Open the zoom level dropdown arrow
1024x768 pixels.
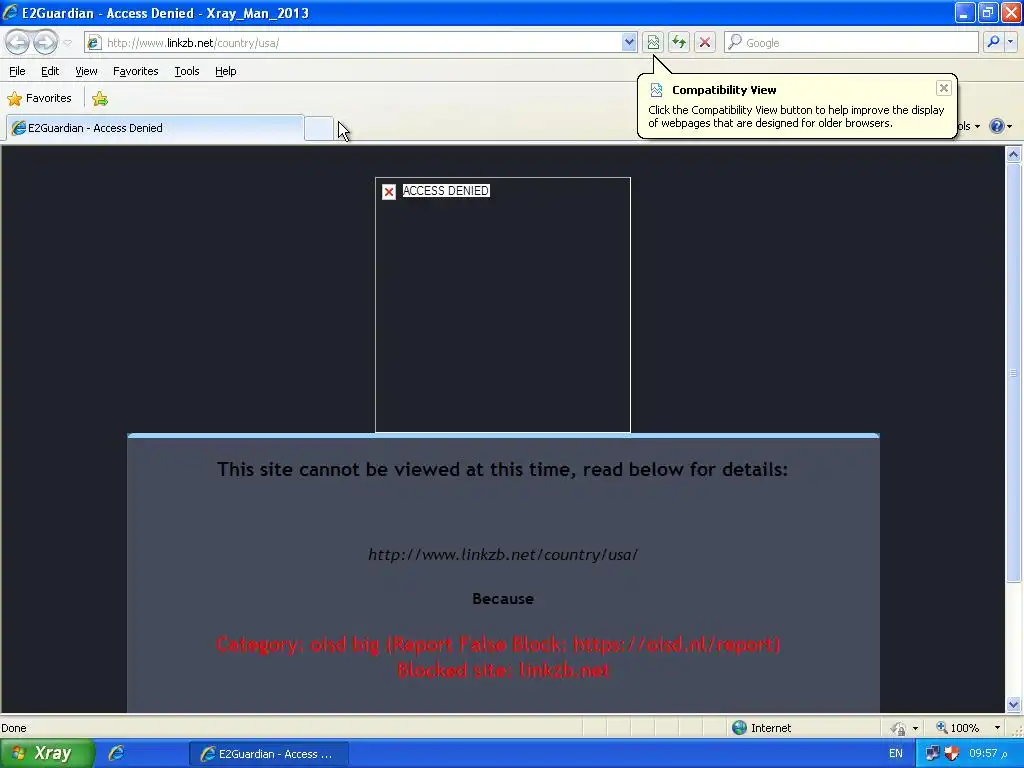(997, 728)
